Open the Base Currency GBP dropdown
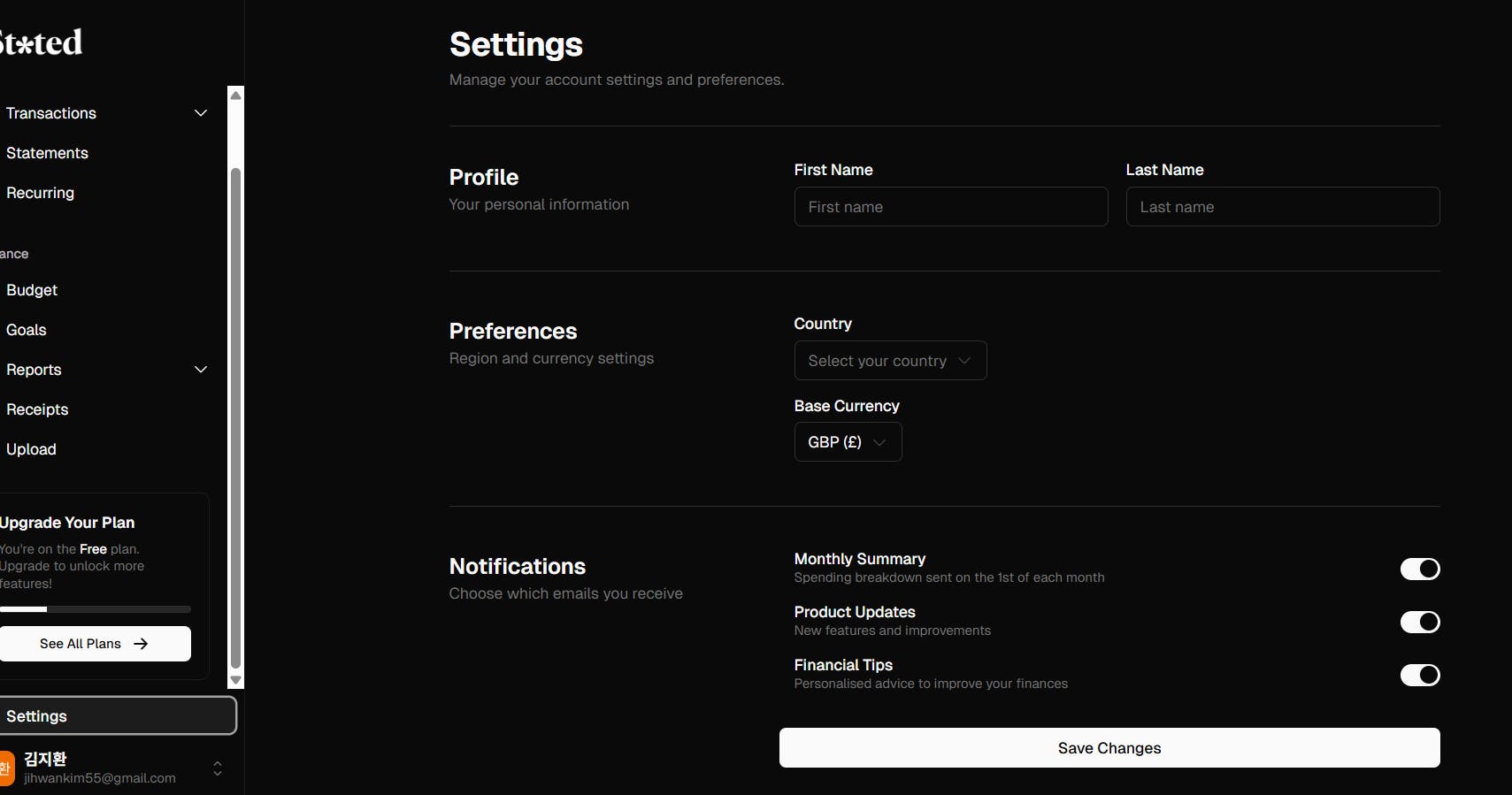The height and width of the screenshot is (795, 1512). [x=848, y=442]
